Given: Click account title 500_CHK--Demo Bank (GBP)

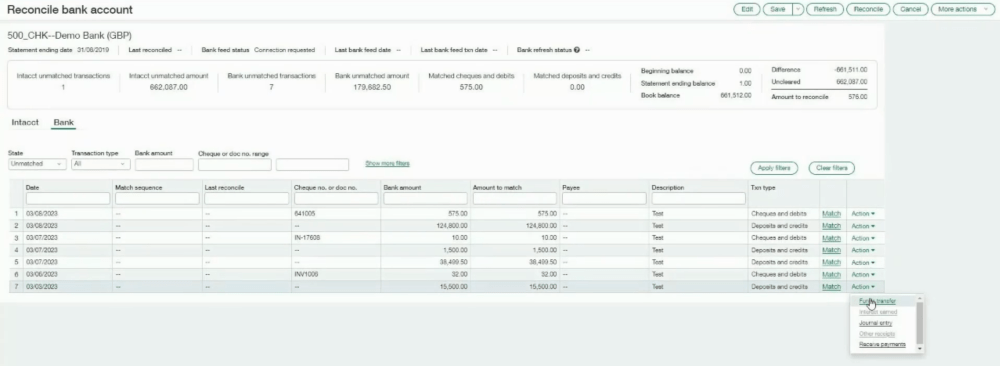Looking at the screenshot, I should (70, 35).
